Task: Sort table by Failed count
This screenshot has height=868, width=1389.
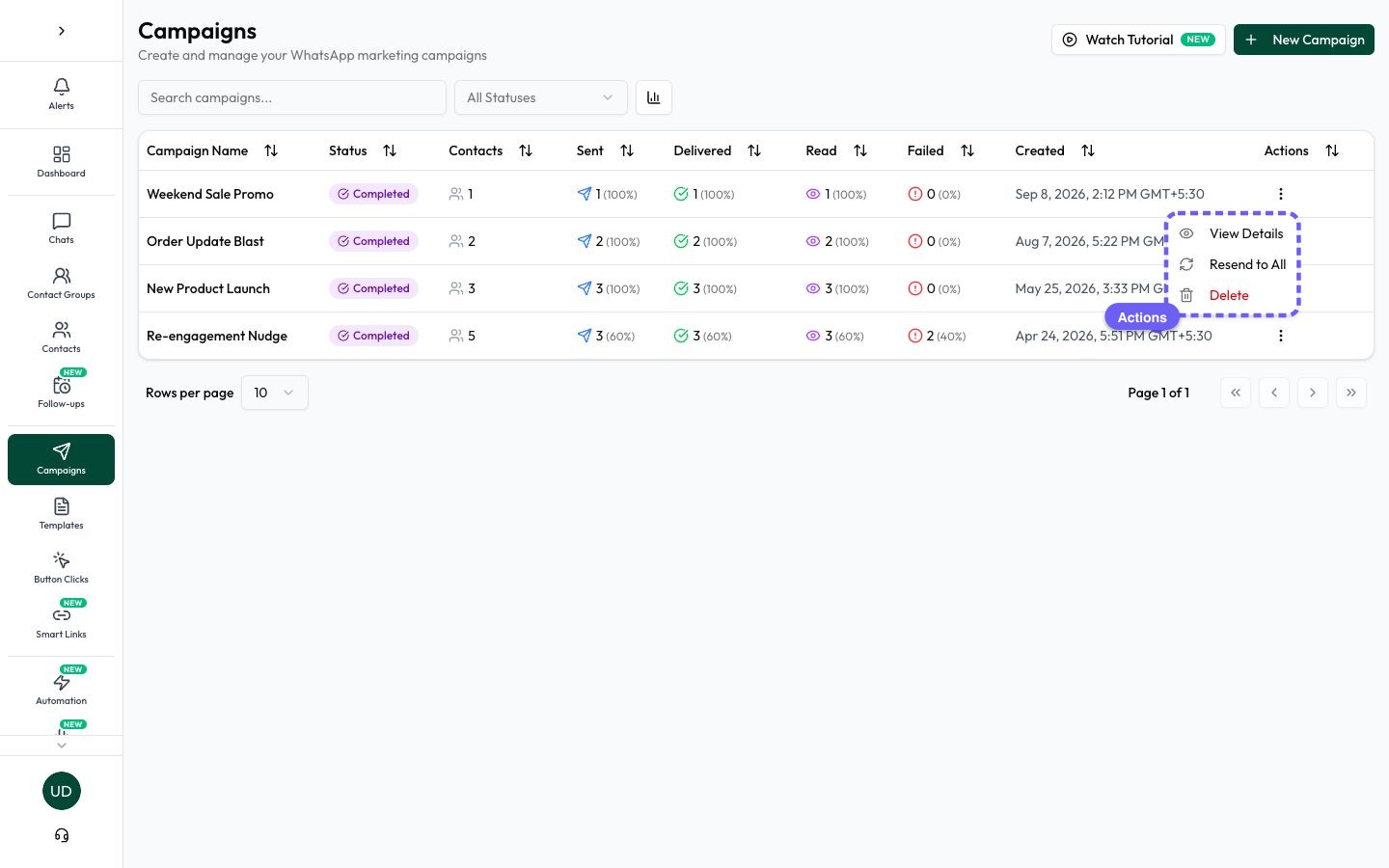Action: pyautogui.click(x=940, y=150)
